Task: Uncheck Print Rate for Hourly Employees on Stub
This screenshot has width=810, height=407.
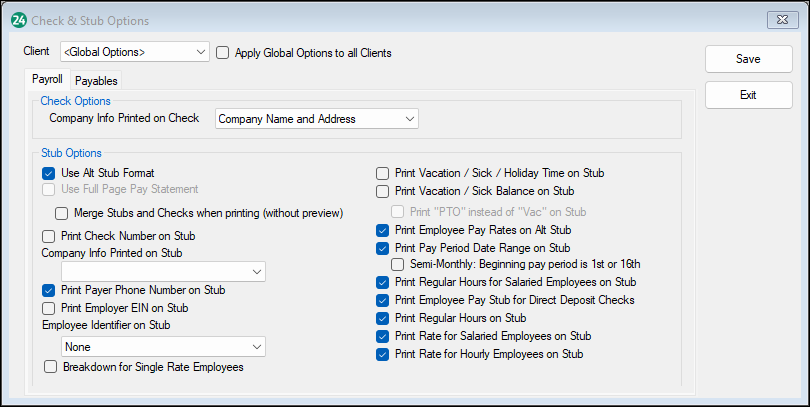Action: tap(382, 354)
